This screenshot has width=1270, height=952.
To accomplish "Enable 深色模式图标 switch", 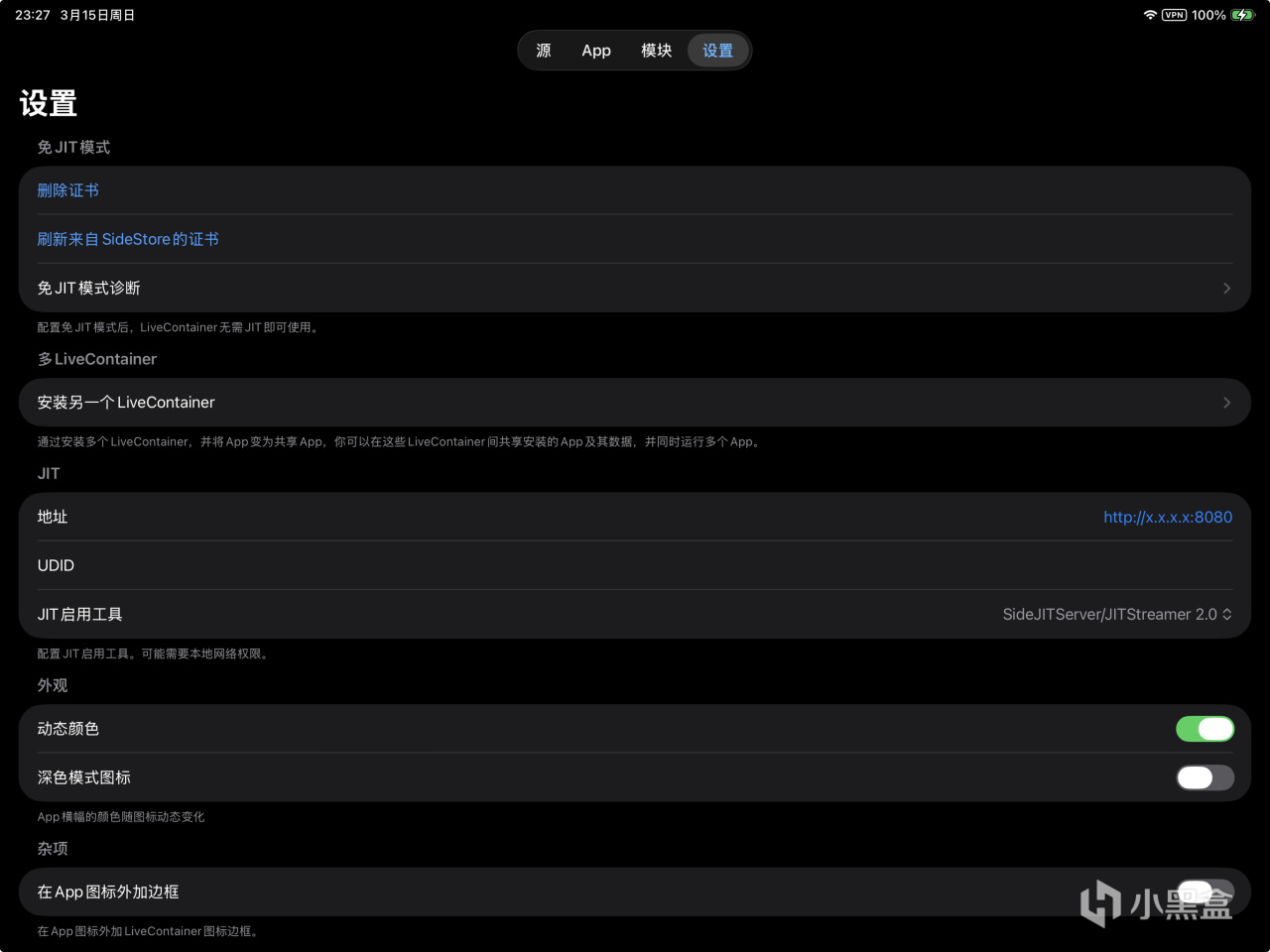I will point(1206,777).
